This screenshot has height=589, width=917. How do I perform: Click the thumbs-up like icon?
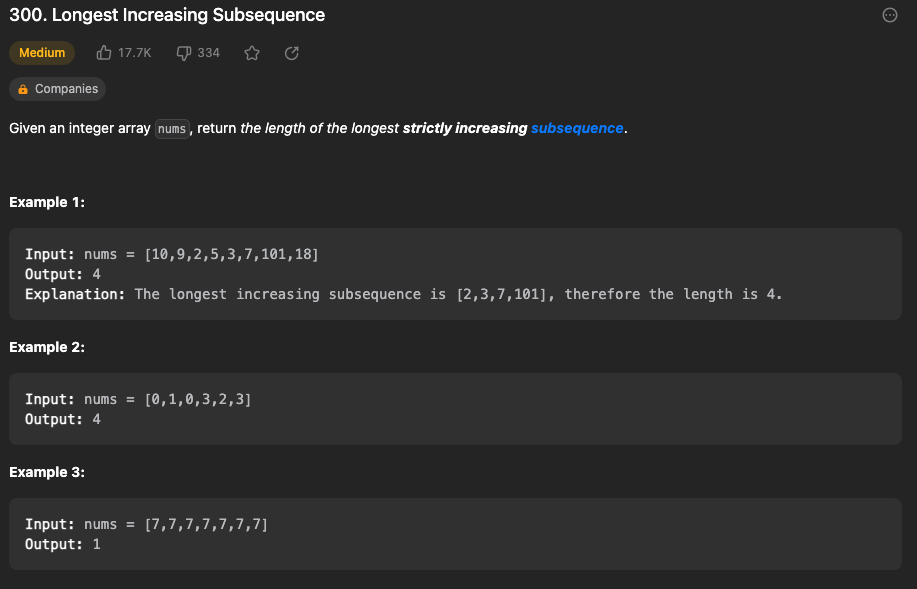[x=104, y=53]
